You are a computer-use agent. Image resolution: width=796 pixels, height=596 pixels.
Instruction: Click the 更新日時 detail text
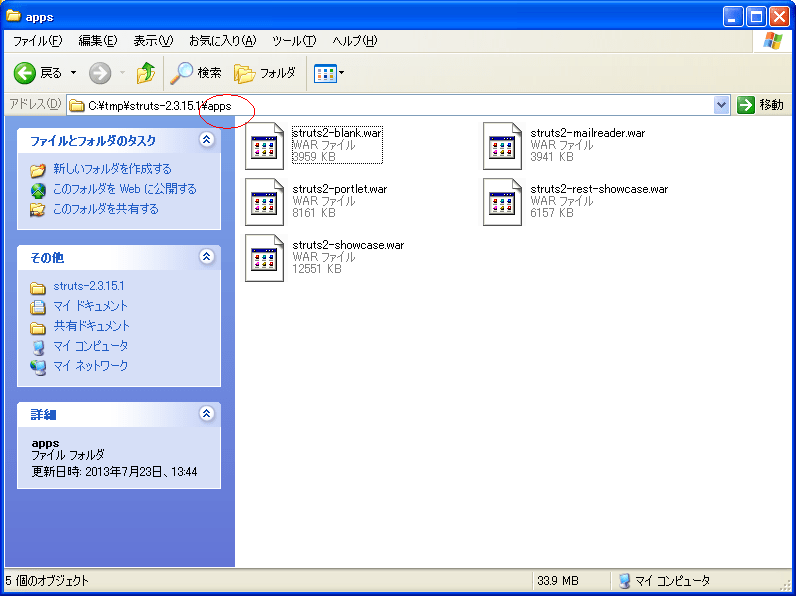point(114,472)
